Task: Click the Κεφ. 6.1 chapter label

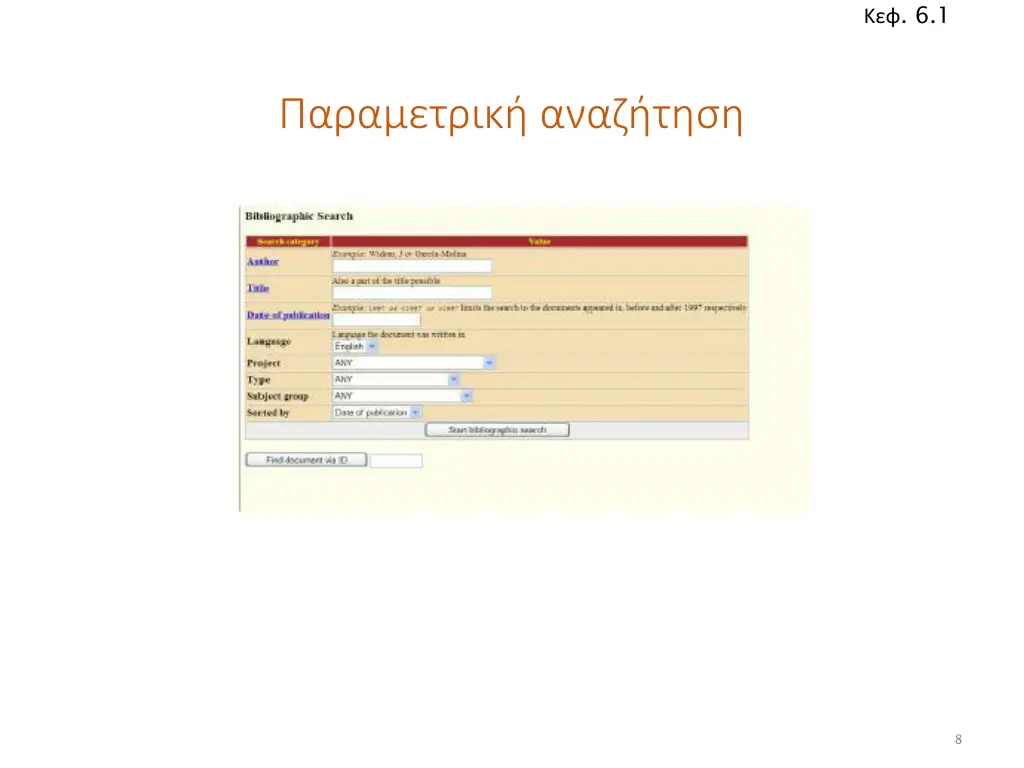Action: click(905, 16)
